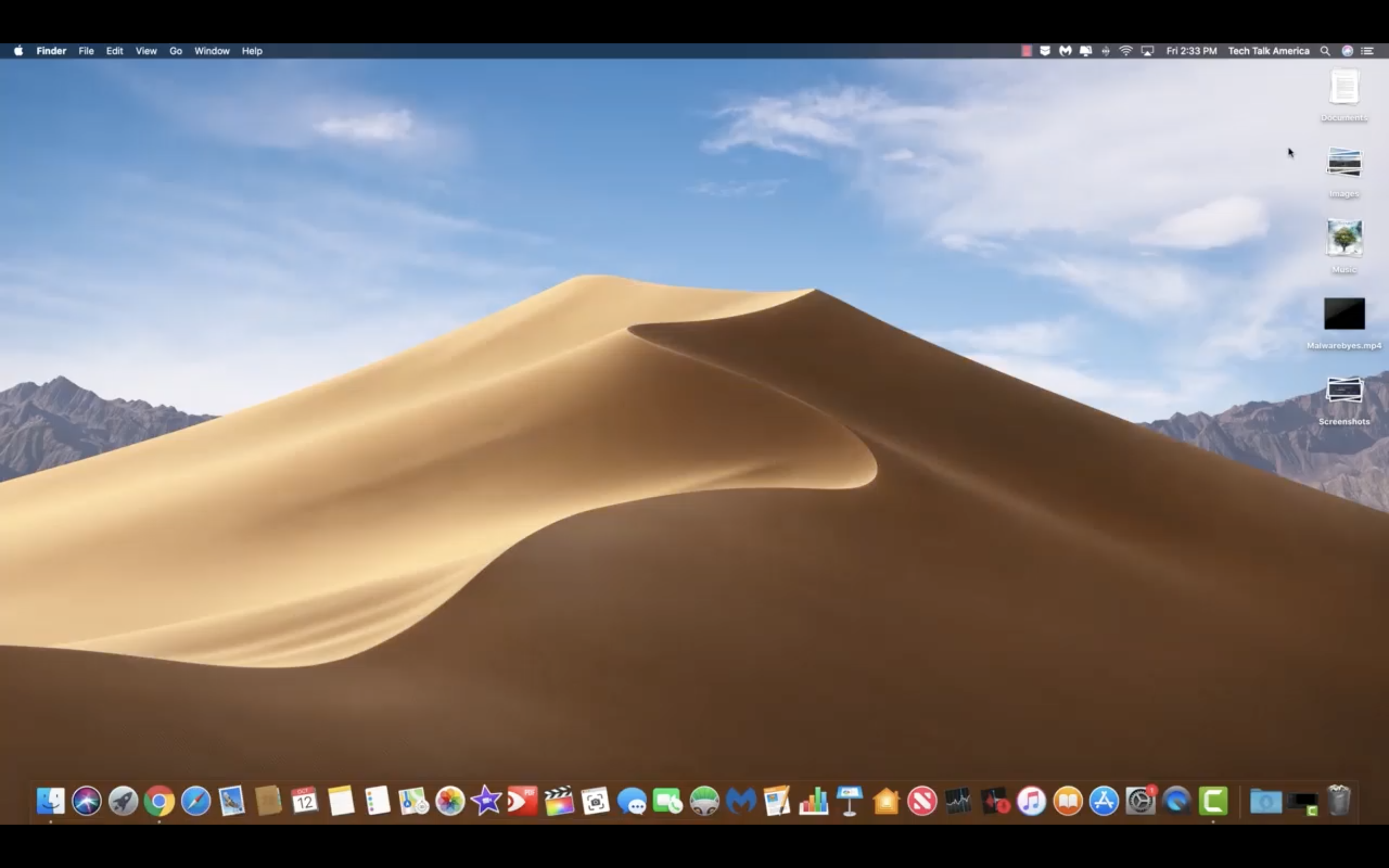
Task: Launch Final Cut Pro clapboard icon
Action: [559, 801]
